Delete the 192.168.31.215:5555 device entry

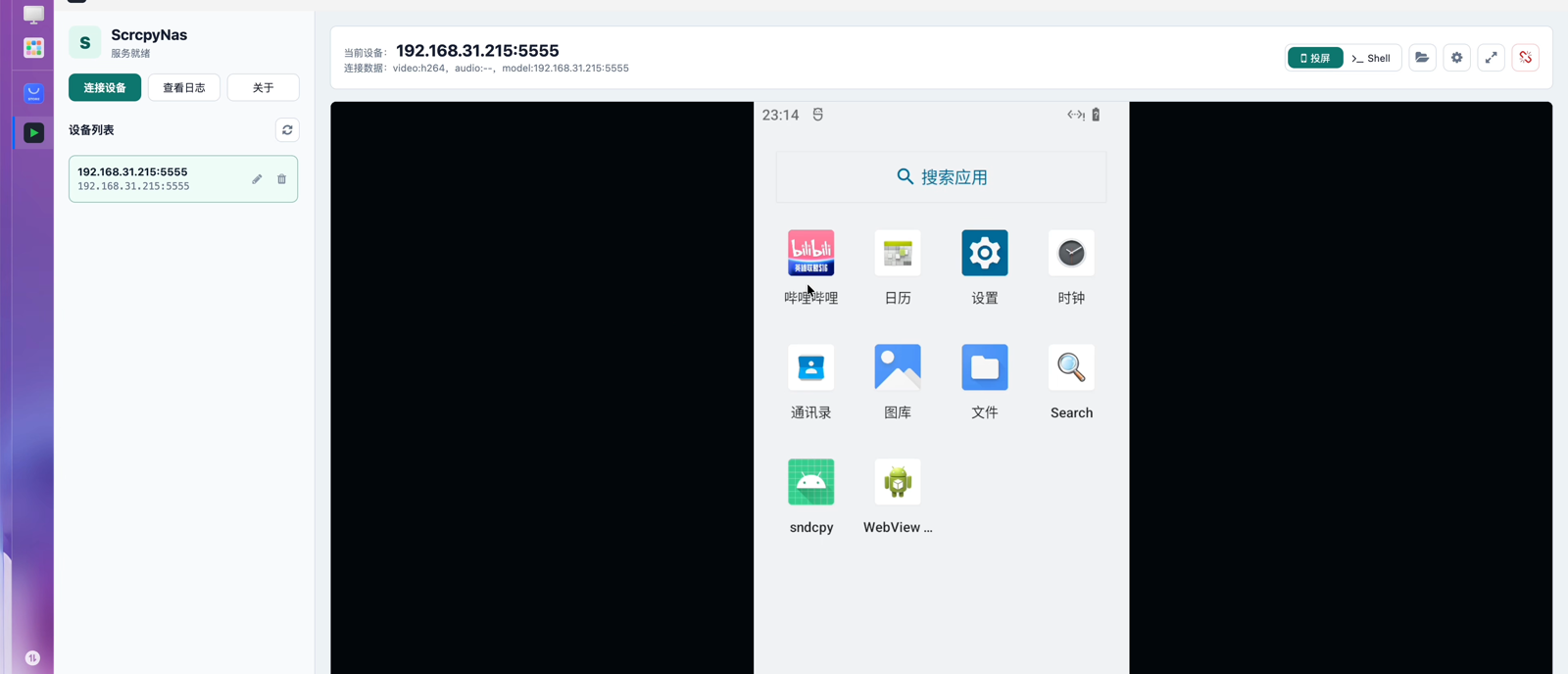coord(281,179)
